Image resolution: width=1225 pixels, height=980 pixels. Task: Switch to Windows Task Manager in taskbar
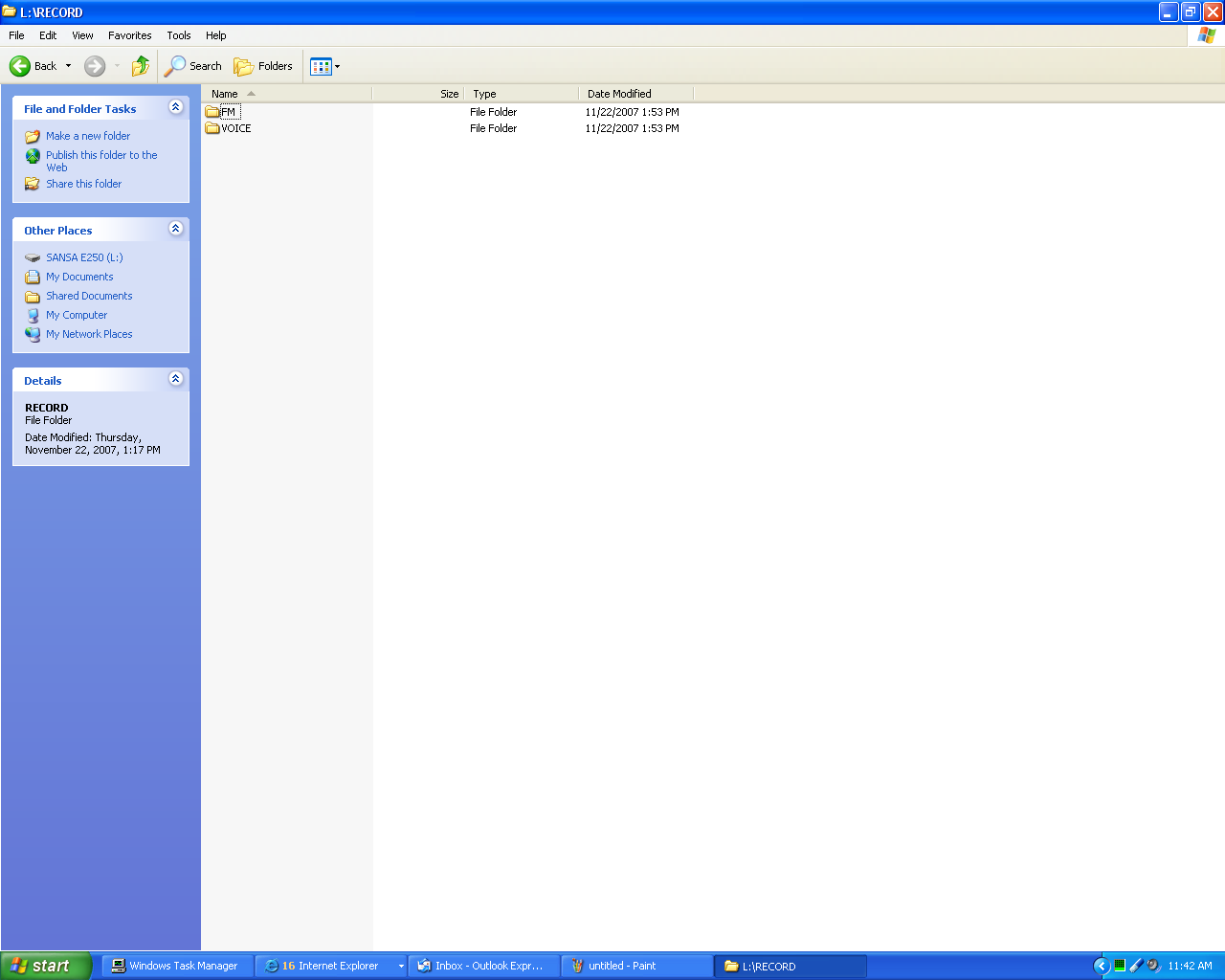pyautogui.click(x=177, y=966)
